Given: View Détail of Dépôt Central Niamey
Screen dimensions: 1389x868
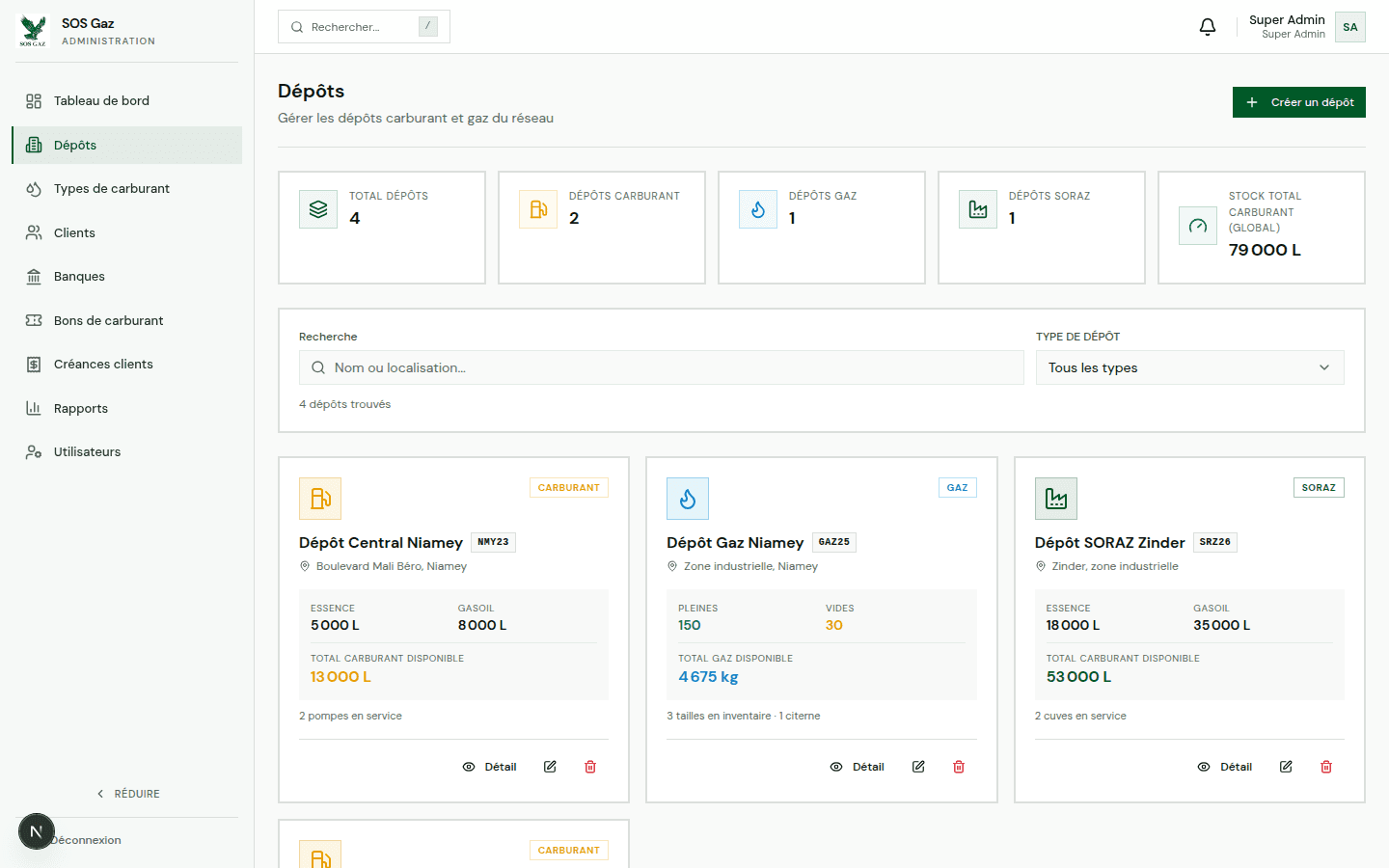Looking at the screenshot, I should click(x=490, y=767).
